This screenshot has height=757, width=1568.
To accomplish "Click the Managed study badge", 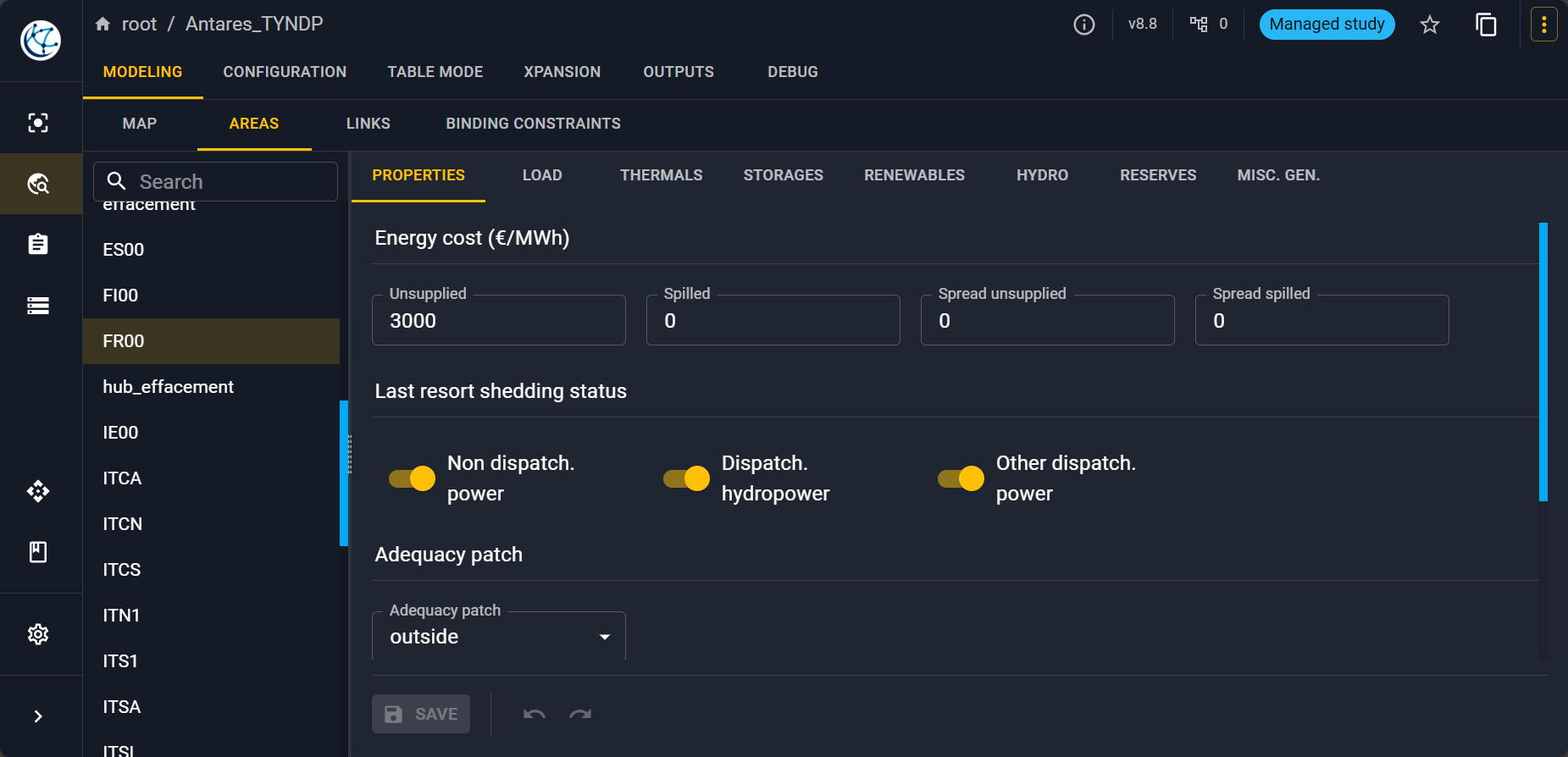I will 1327,24.
